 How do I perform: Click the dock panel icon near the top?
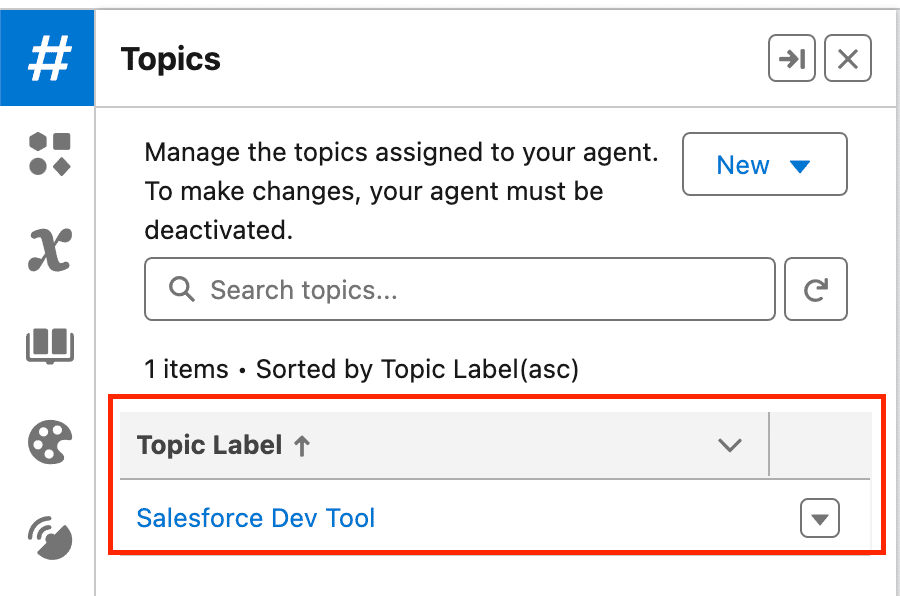click(791, 59)
